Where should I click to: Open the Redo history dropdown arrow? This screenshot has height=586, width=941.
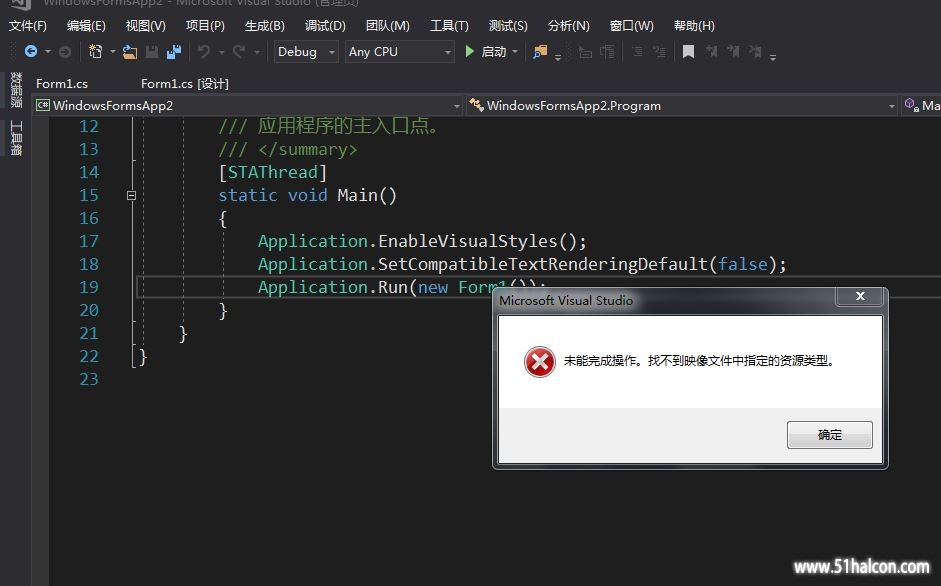(x=256, y=52)
